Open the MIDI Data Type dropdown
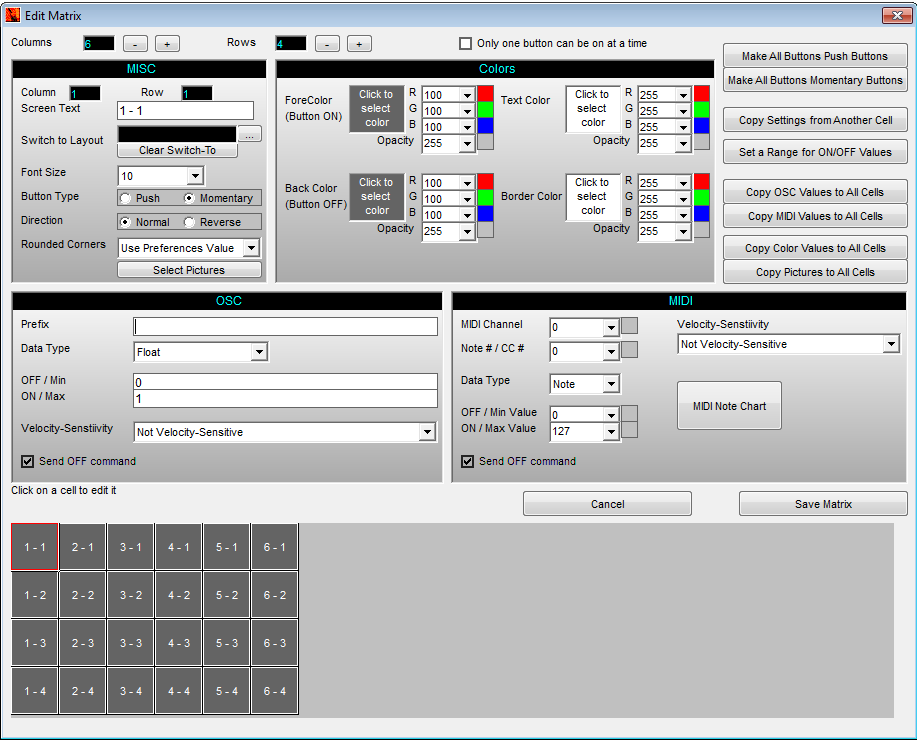 [x=611, y=384]
